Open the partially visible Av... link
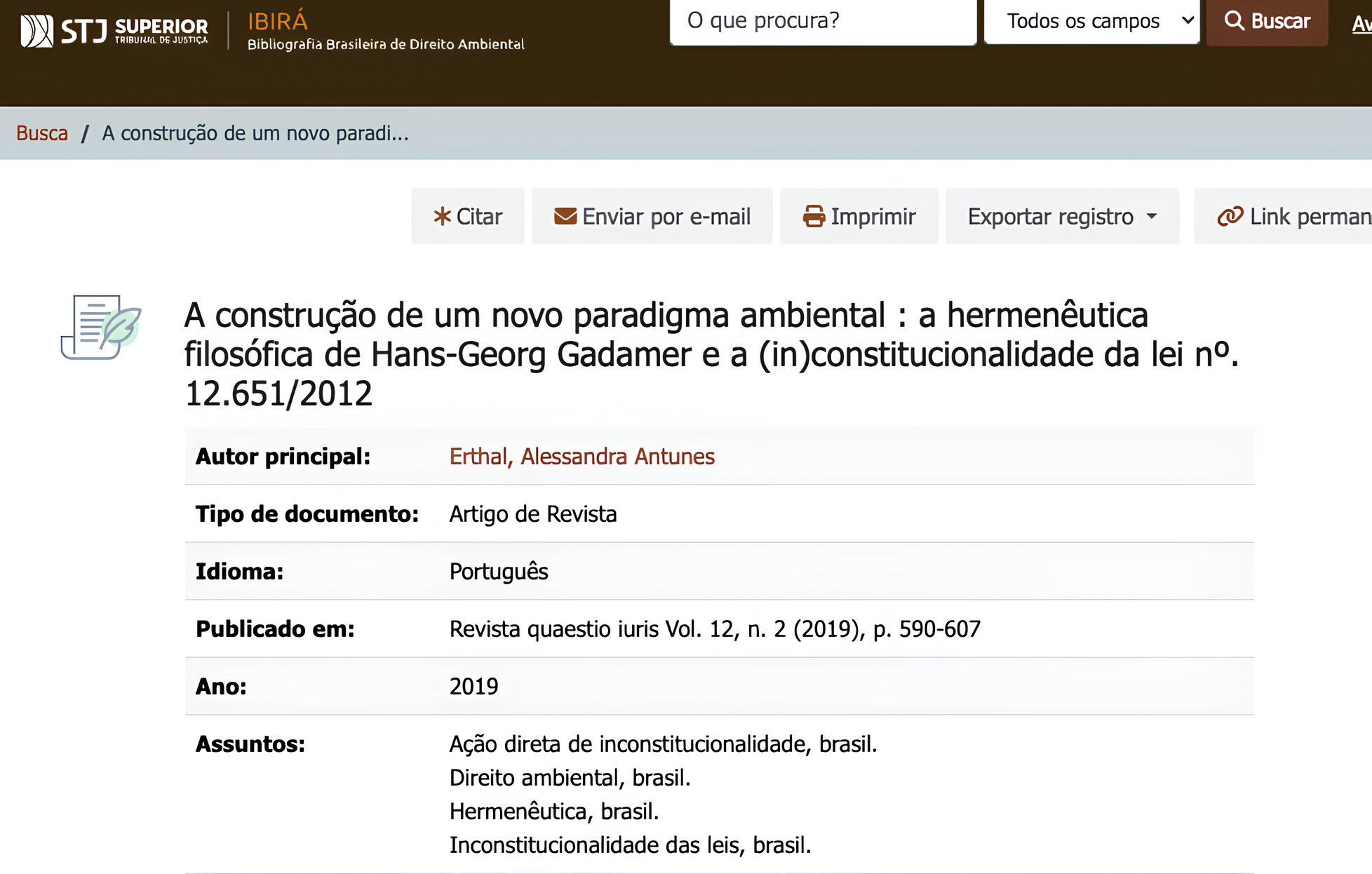 point(1361,24)
